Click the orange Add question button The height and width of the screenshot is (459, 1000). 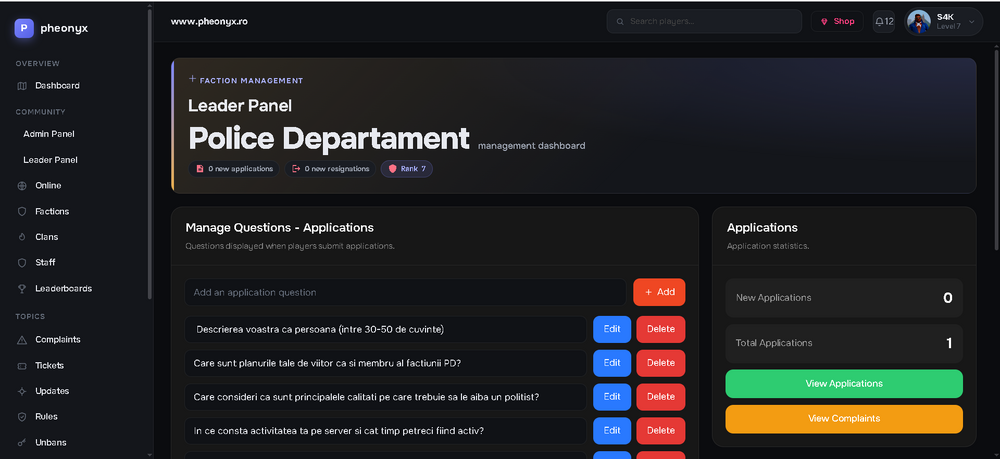point(659,292)
